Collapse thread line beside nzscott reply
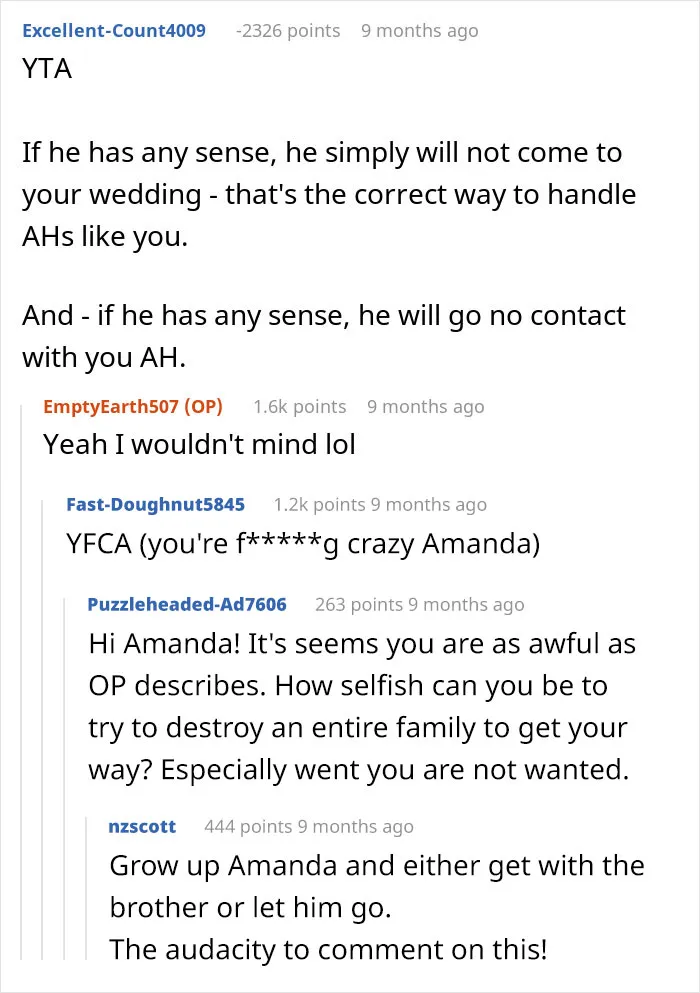 (x=86, y=888)
